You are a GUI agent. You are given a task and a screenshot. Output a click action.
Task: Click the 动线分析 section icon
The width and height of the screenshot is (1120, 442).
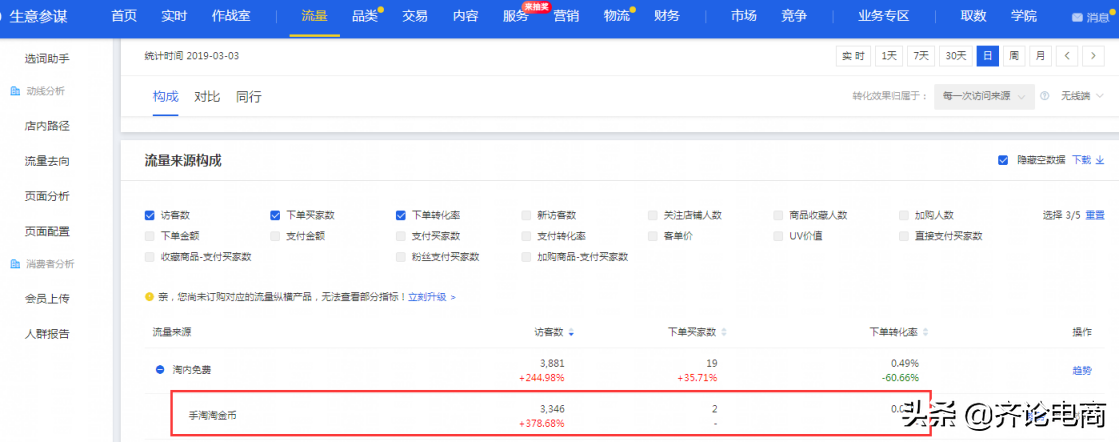(15, 91)
